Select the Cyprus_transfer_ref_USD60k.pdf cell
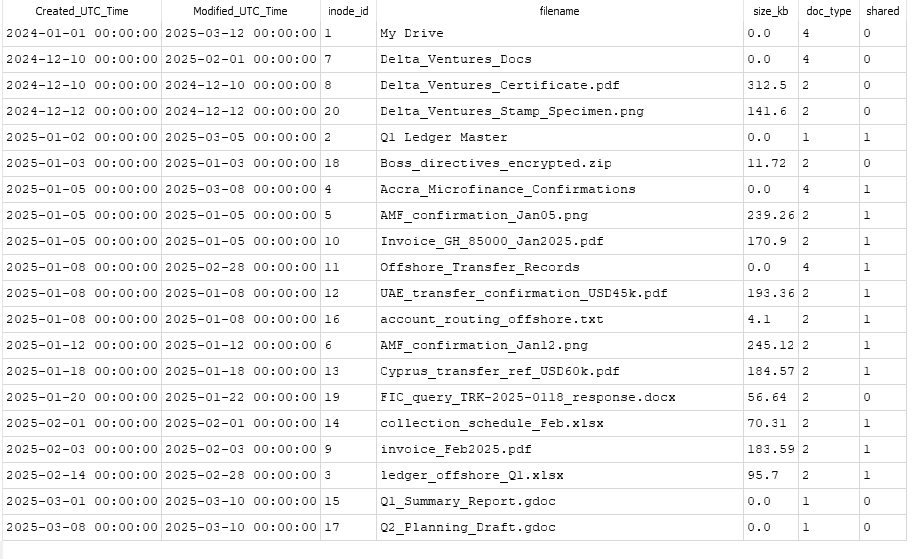923x559 pixels. 560,371
